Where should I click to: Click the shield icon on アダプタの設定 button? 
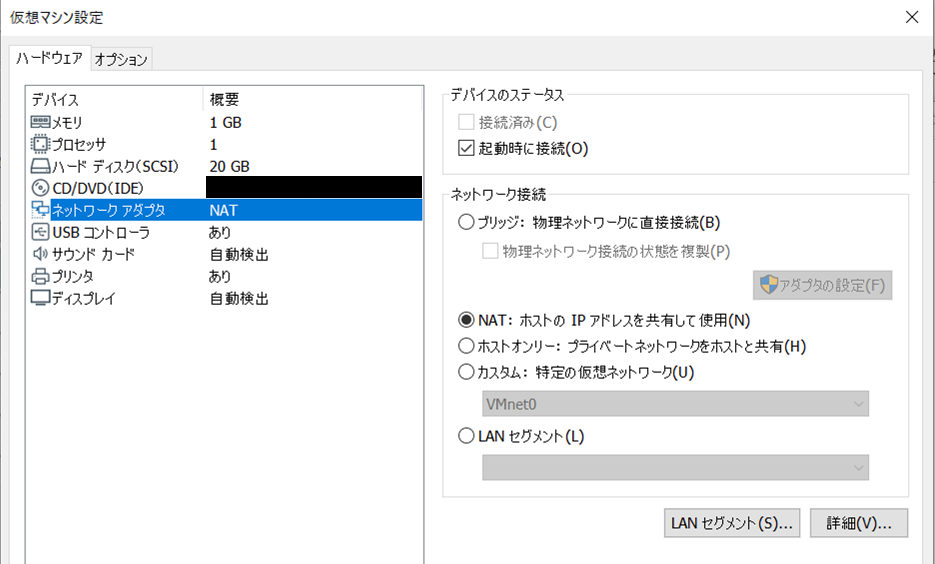click(x=769, y=285)
